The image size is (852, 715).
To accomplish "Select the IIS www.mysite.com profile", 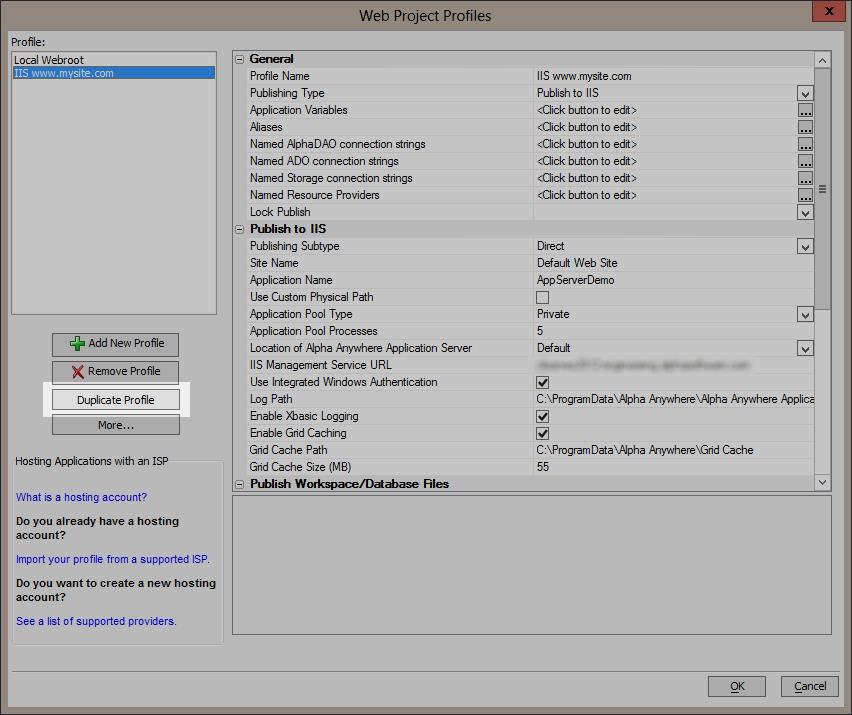I will coord(114,73).
